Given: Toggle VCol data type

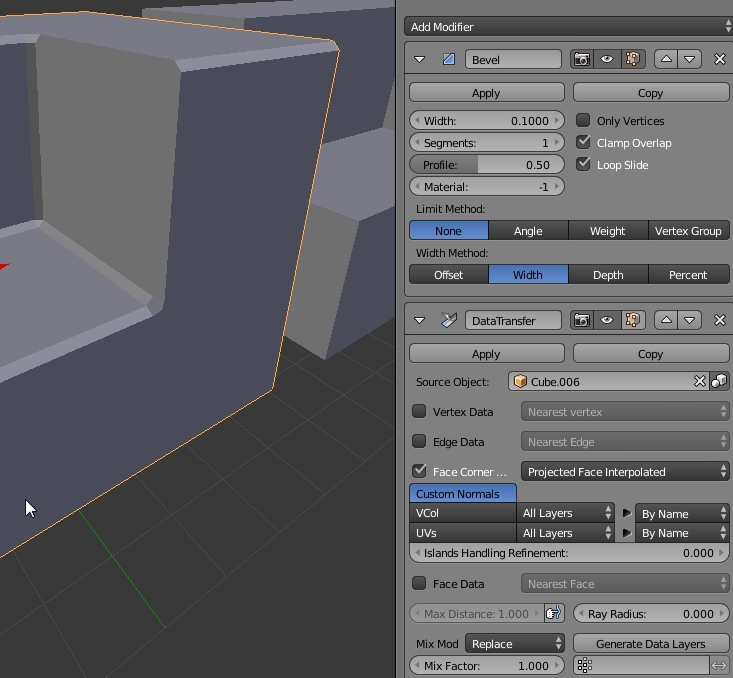Looking at the screenshot, I should [x=463, y=513].
